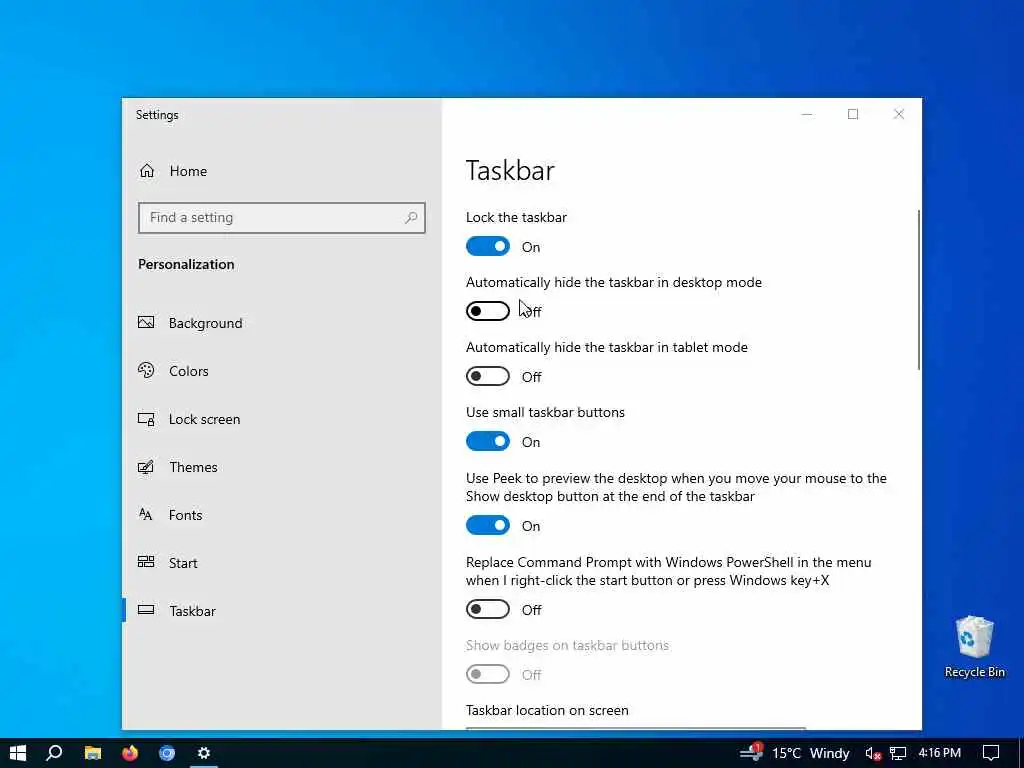The width and height of the screenshot is (1024, 768).
Task: Turn off Use small taskbar buttons
Action: 488,441
